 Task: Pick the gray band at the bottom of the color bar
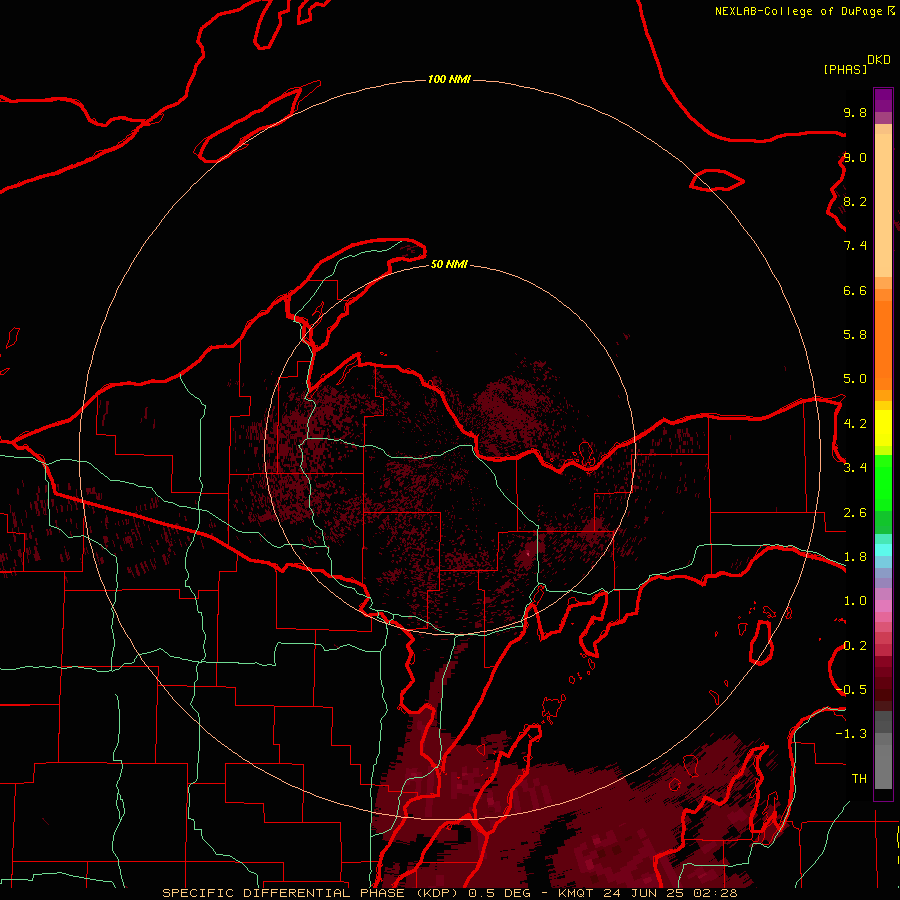883,766
